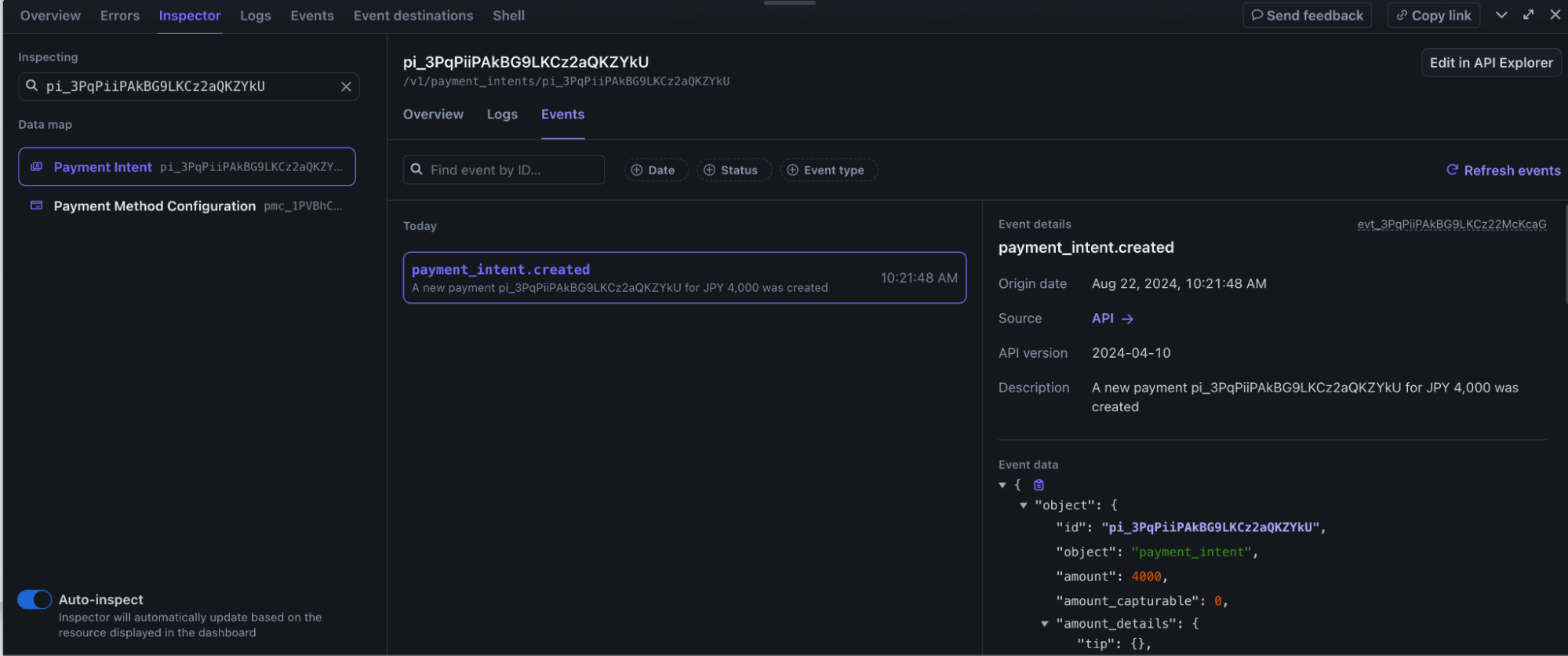Clear the inspected resource with the X icon
Image resolution: width=1568 pixels, height=656 pixels.
[x=346, y=86]
